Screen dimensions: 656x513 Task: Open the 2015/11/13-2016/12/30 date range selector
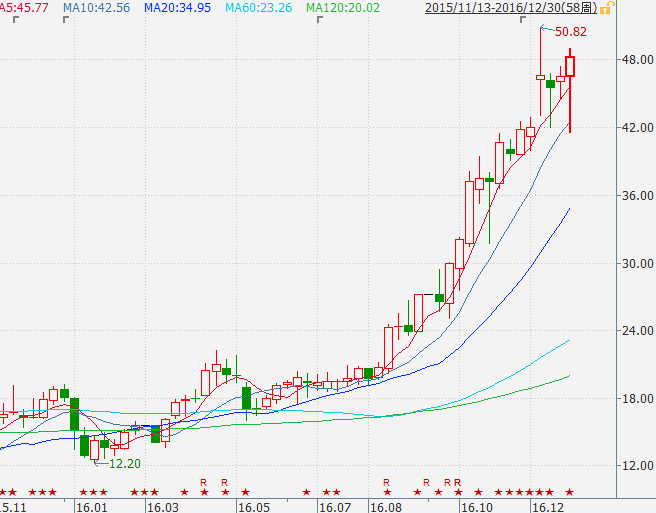point(511,8)
